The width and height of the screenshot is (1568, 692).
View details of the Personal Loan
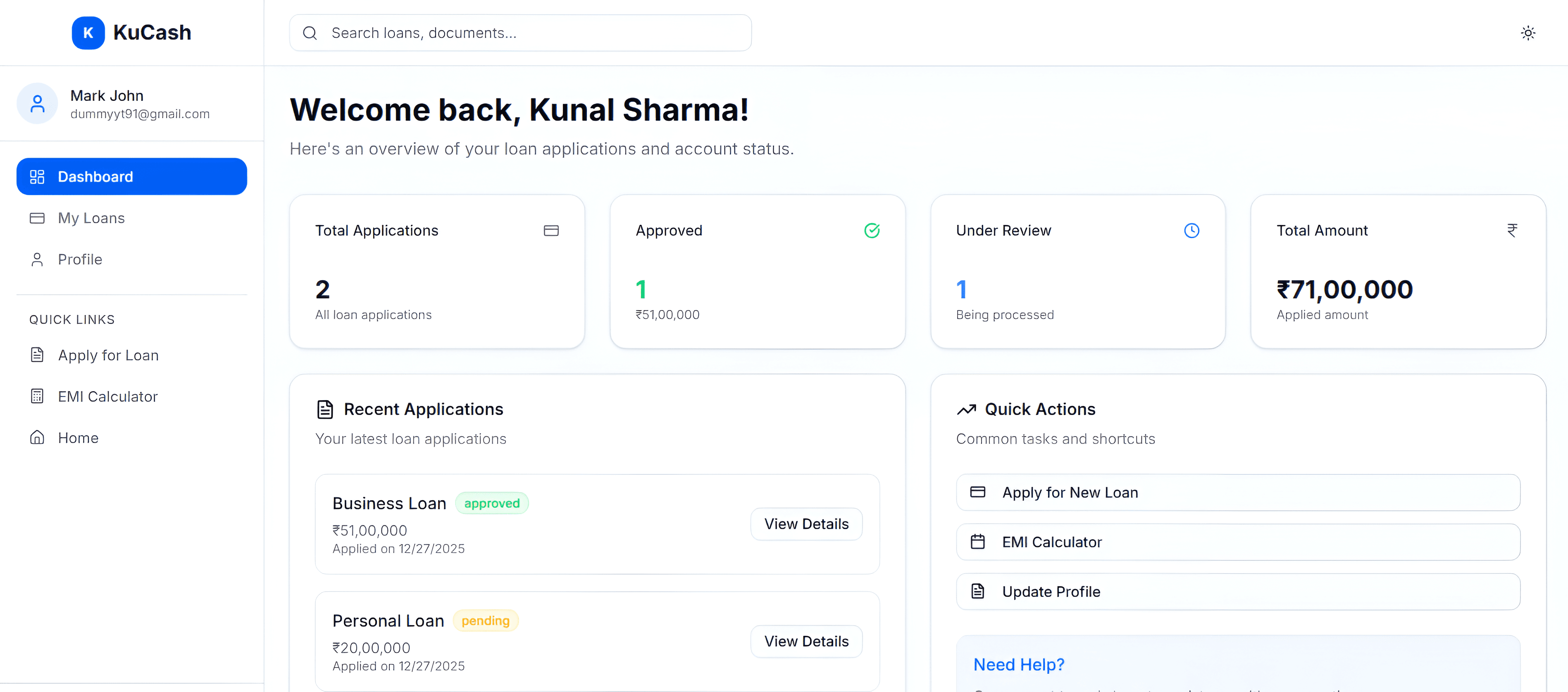point(805,642)
